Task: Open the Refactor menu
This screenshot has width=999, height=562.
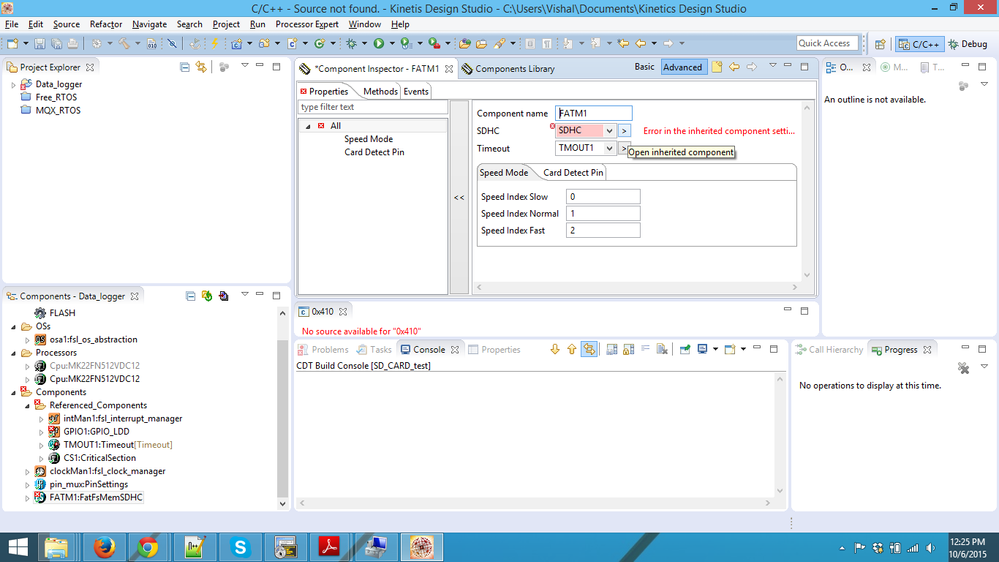Action: click(106, 24)
